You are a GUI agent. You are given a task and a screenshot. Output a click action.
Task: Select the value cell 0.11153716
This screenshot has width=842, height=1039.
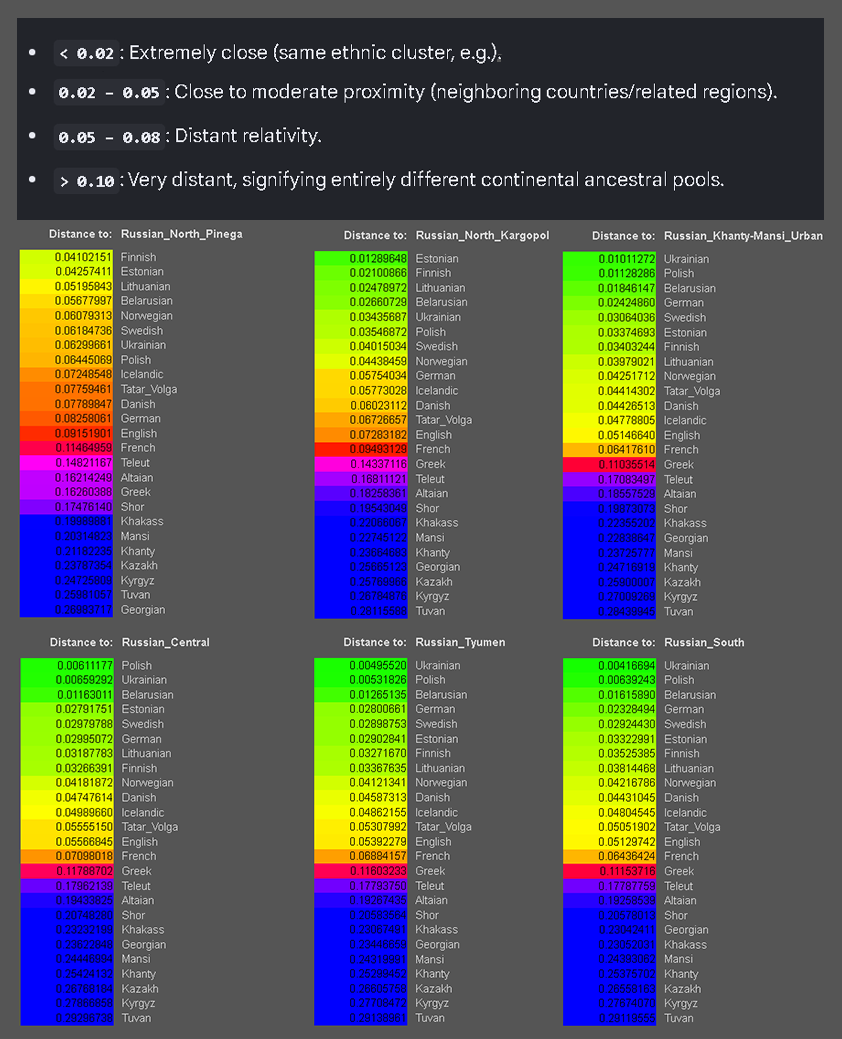[x=609, y=871]
